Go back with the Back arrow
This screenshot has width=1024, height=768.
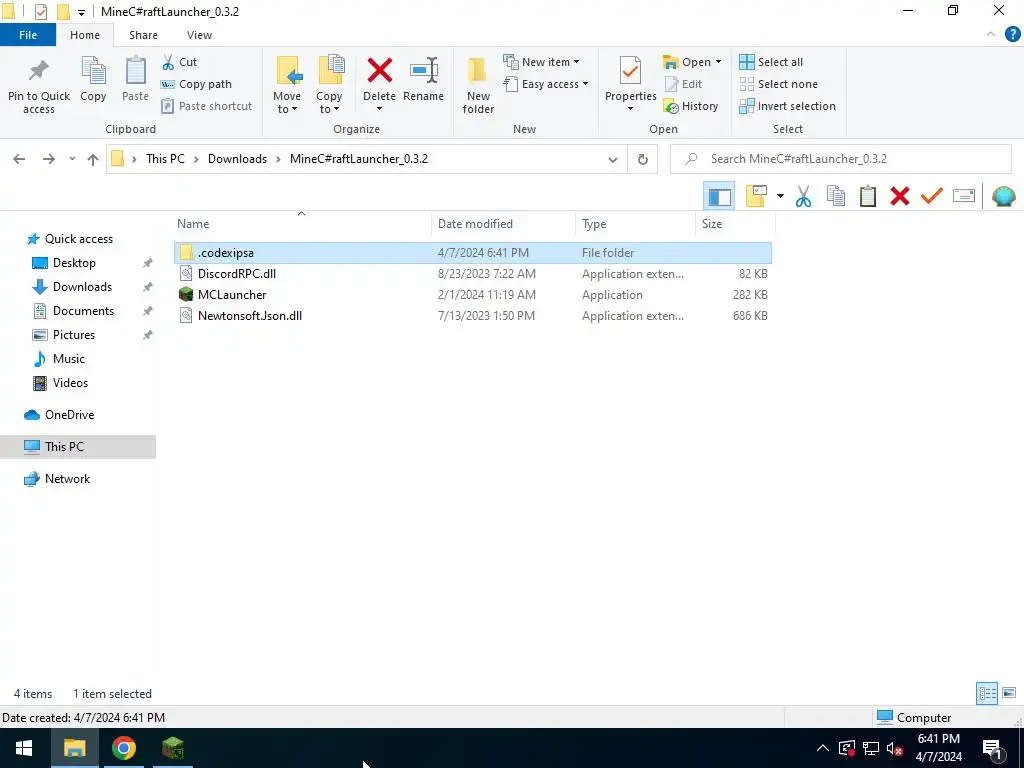coord(19,159)
